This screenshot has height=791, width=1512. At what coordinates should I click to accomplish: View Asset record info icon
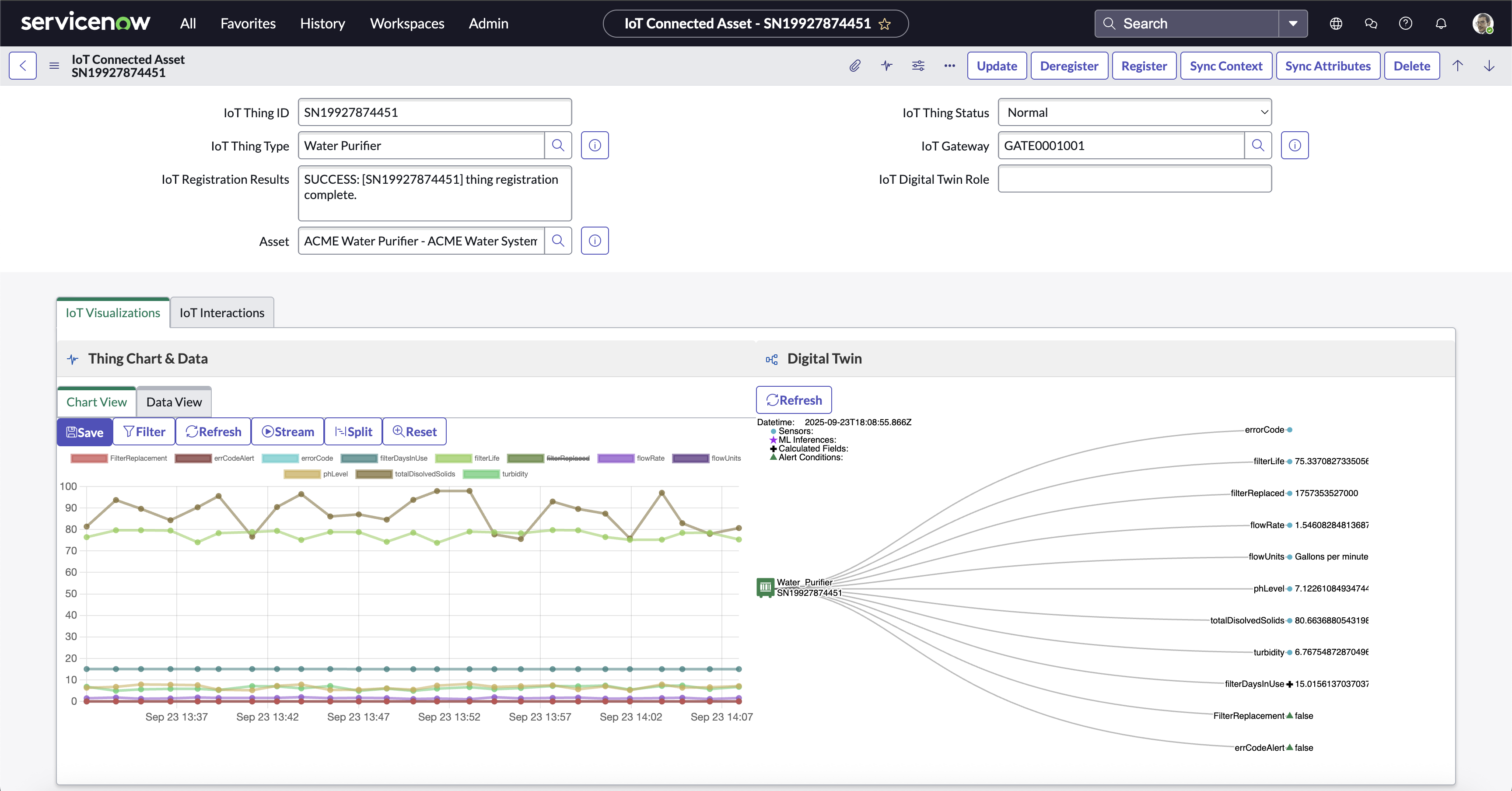(x=595, y=241)
